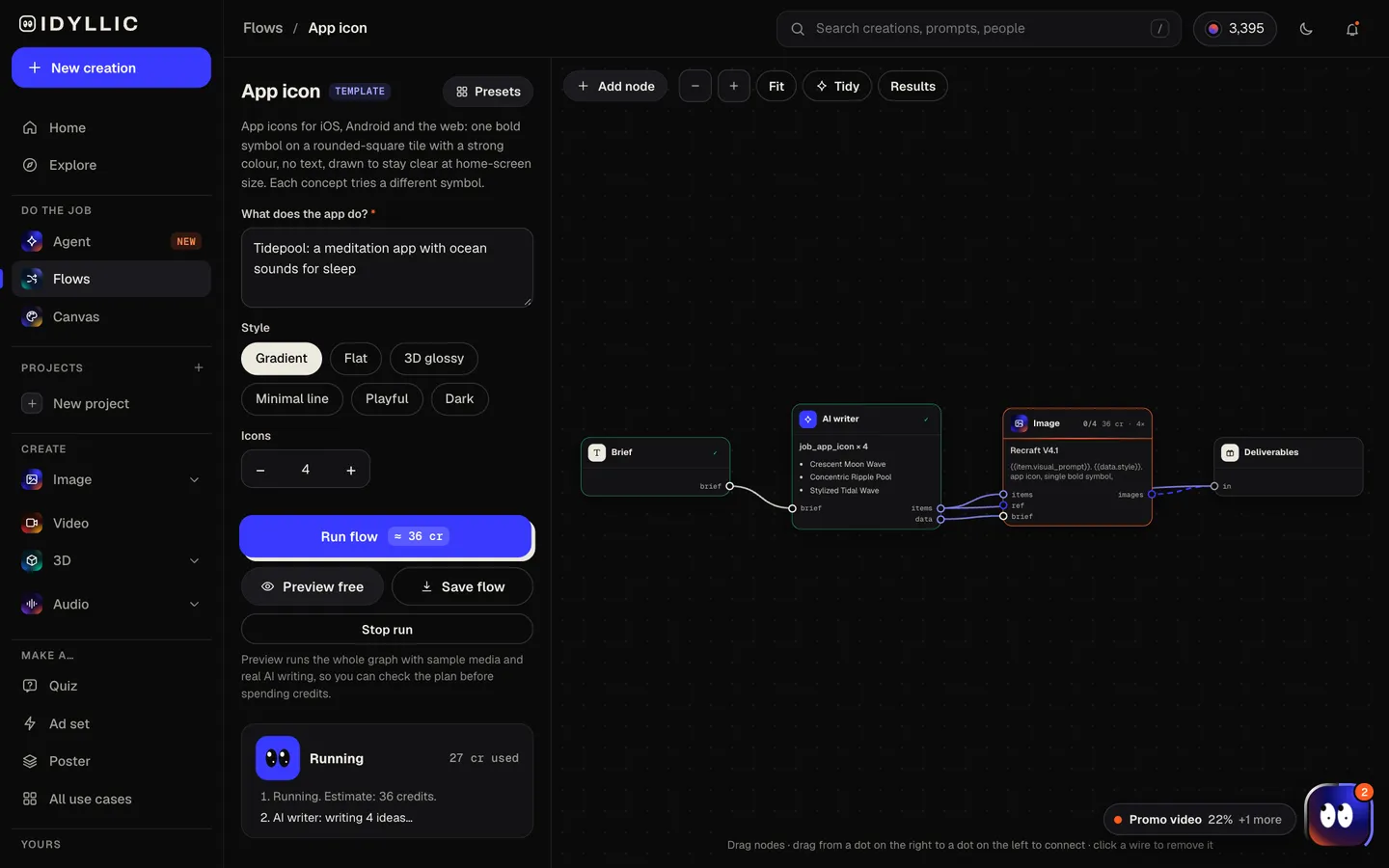Click Run flow button

pos(386,536)
